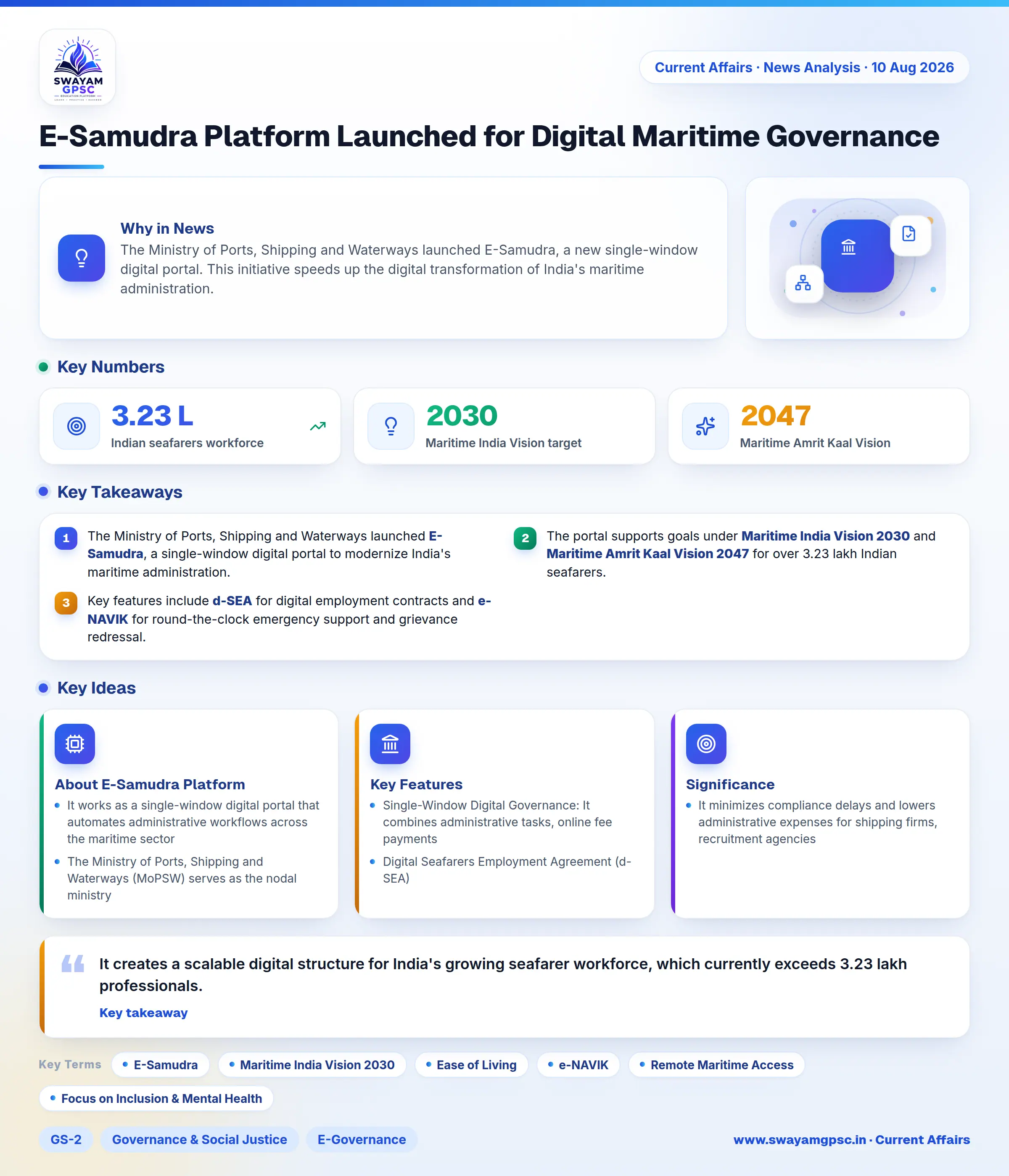Click the Why in News heading
Screen dimensions: 1009x1176
click(167, 228)
